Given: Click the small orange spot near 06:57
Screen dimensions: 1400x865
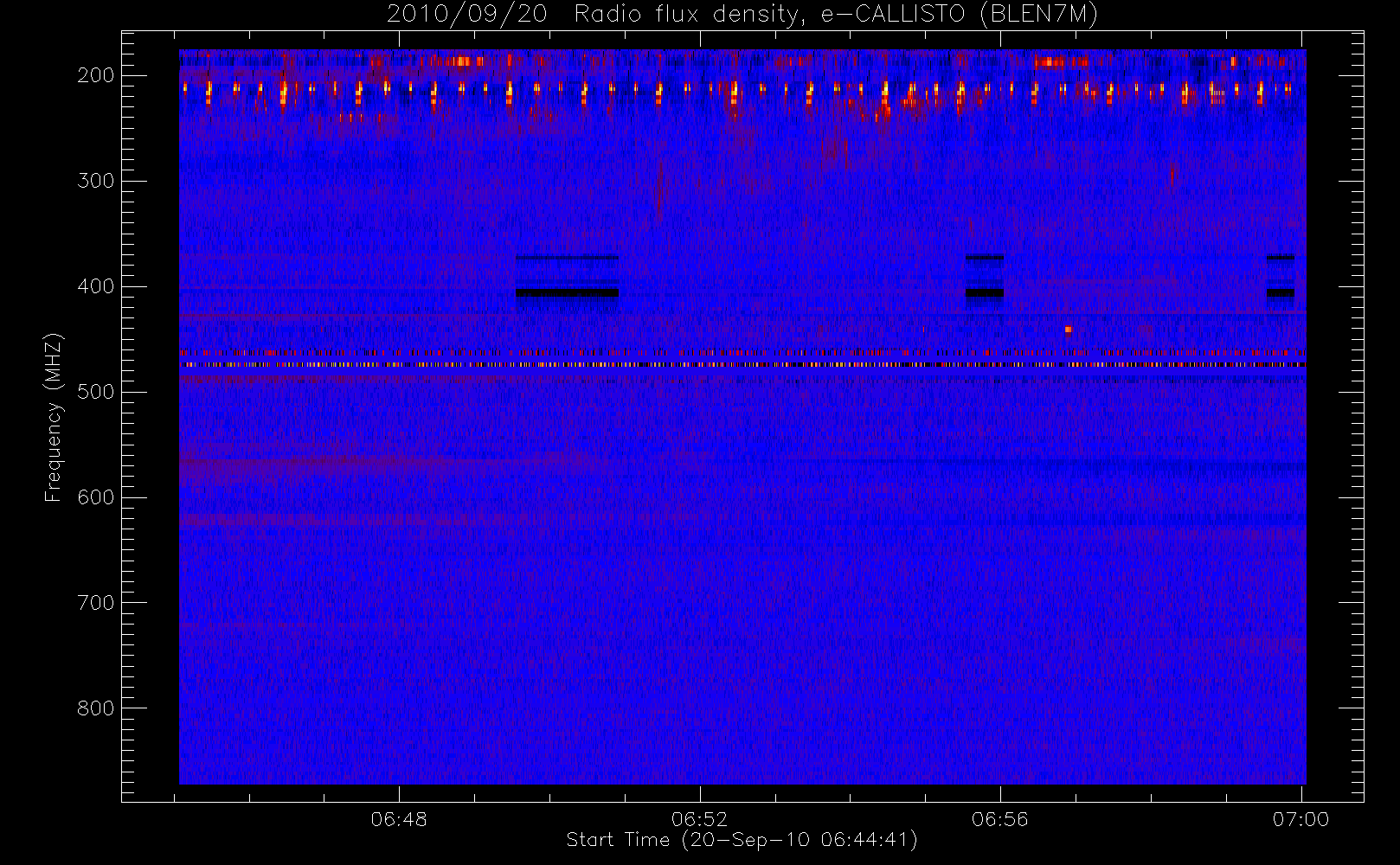Looking at the screenshot, I should [x=1069, y=330].
